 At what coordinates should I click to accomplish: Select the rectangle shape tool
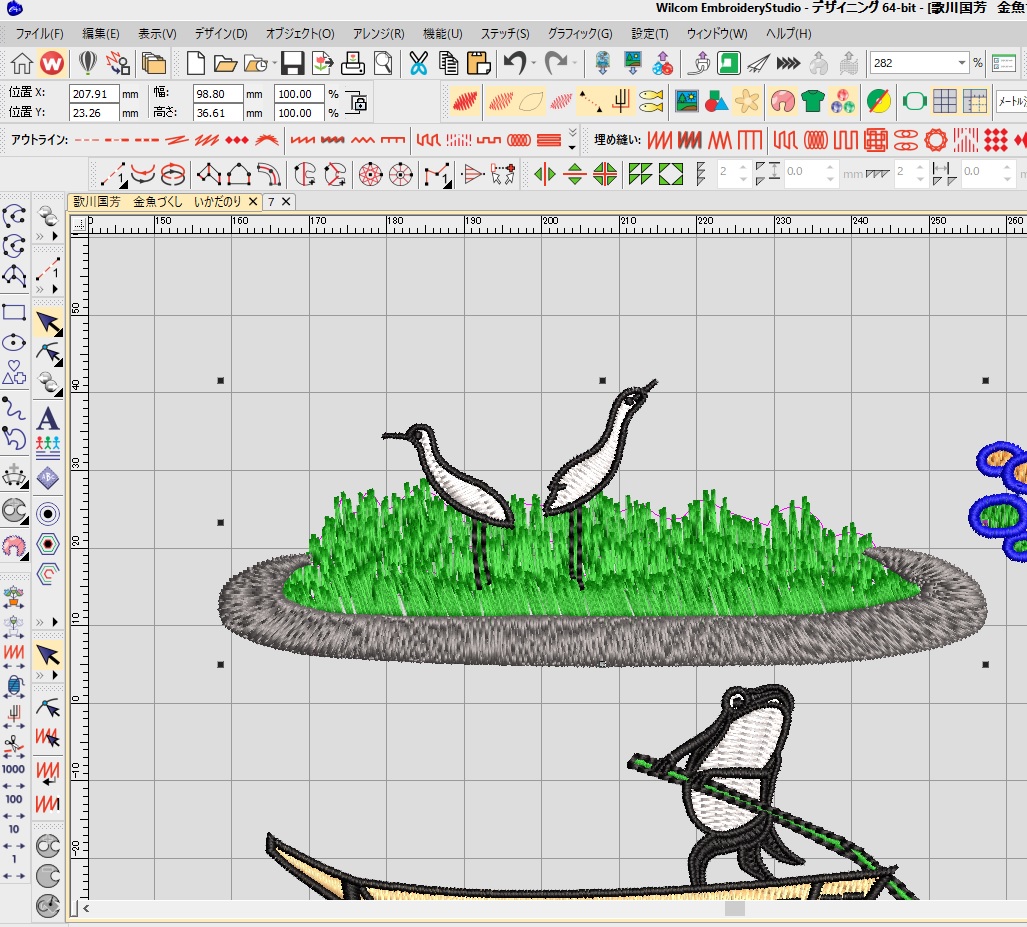tap(14, 312)
